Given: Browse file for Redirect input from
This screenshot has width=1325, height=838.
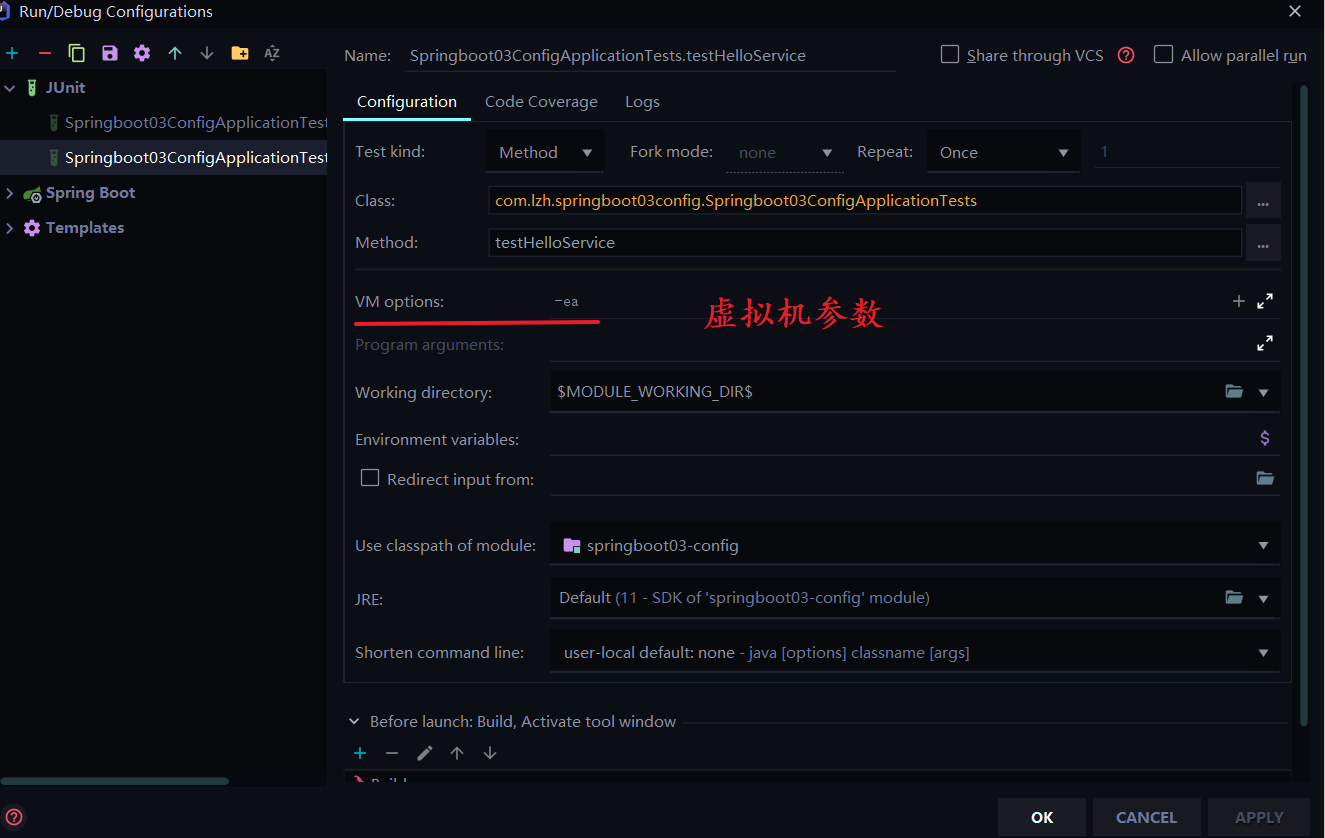Looking at the screenshot, I should pos(1265,479).
